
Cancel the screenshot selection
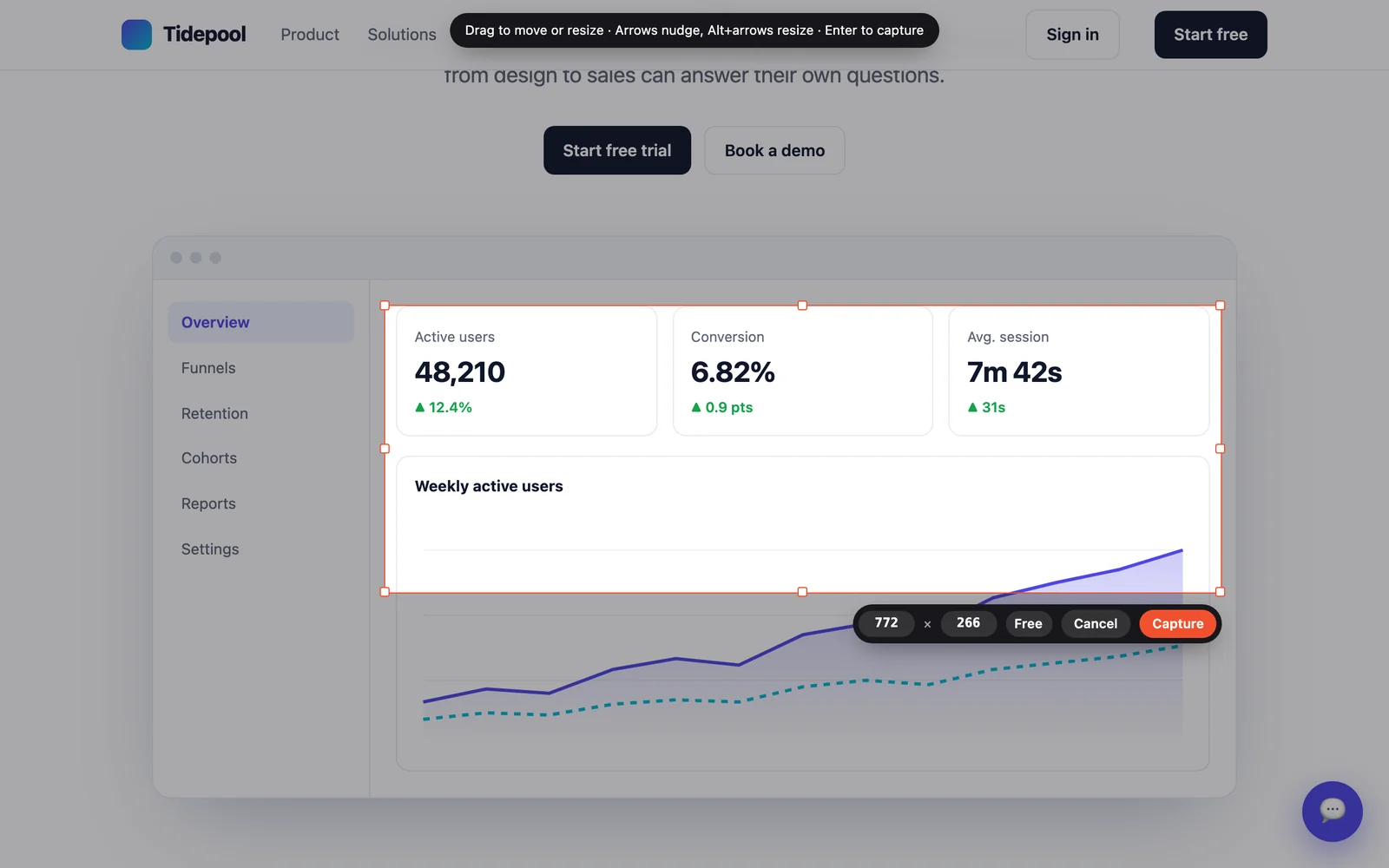pos(1095,623)
